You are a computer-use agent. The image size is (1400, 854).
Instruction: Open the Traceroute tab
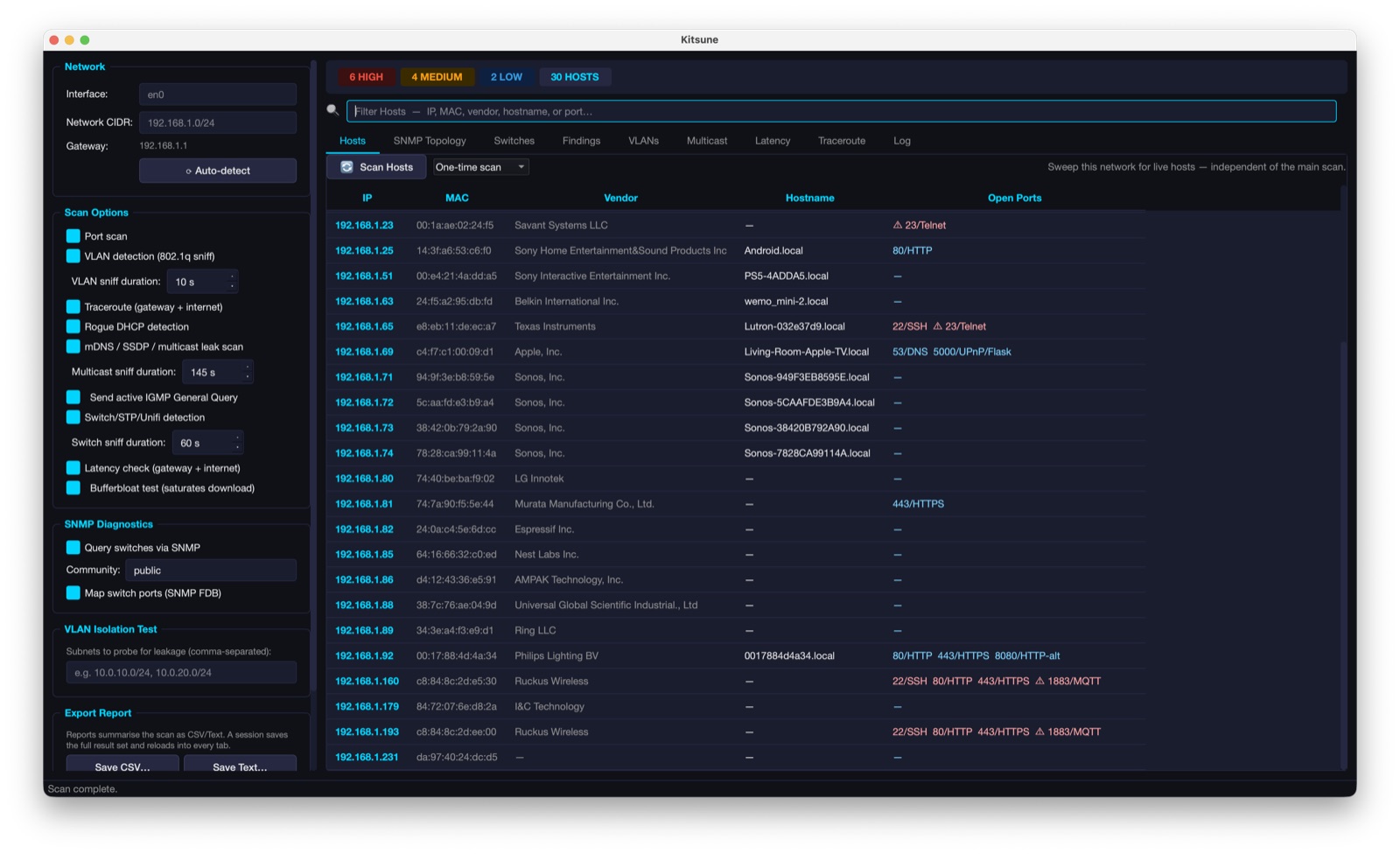click(842, 141)
